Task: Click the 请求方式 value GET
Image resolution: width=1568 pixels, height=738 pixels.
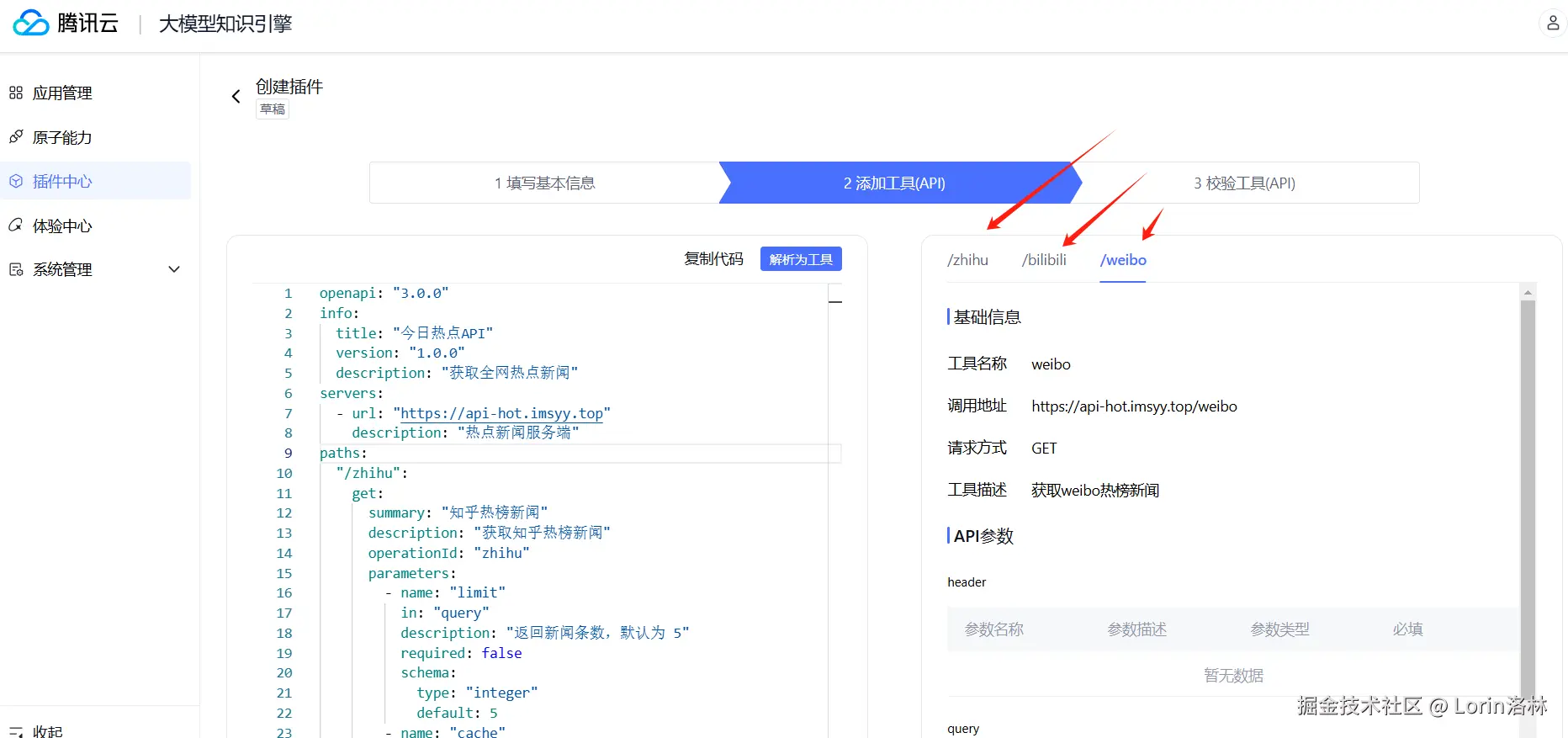Action: pyautogui.click(x=1044, y=449)
